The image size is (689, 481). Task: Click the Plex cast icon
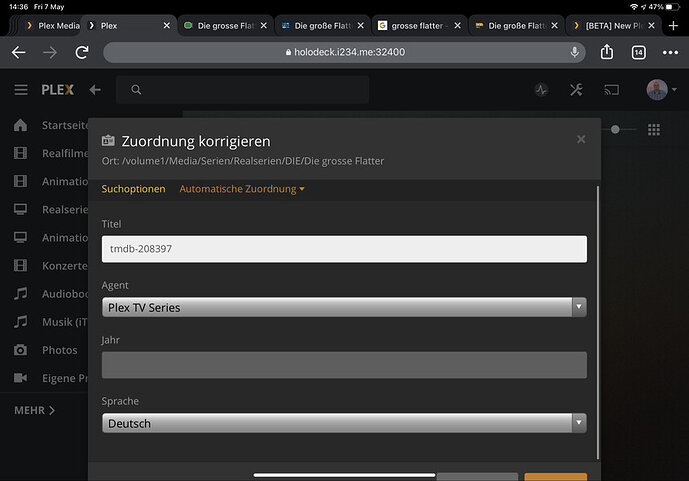pyautogui.click(x=612, y=90)
